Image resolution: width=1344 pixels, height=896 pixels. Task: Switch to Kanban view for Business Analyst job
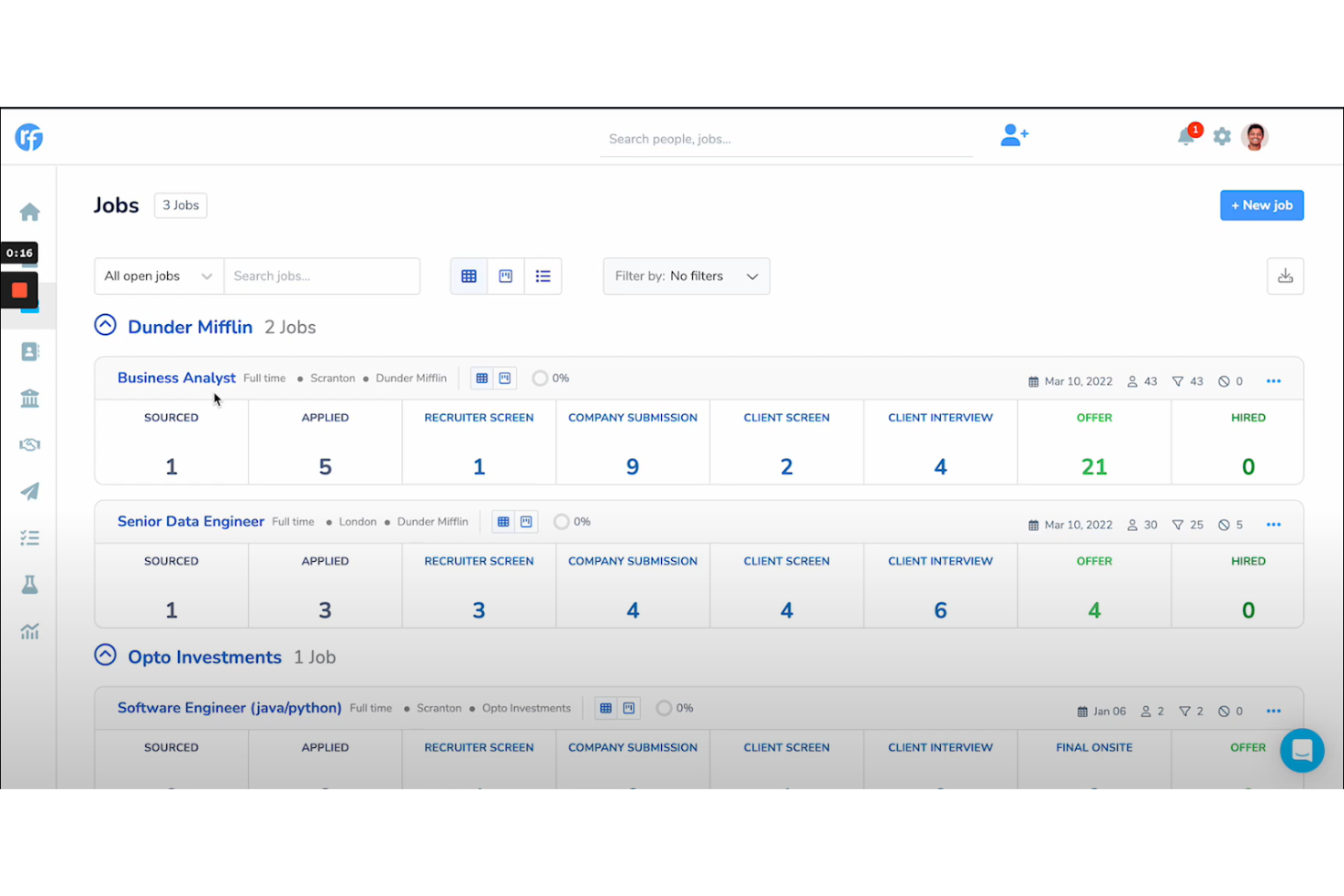pyautogui.click(x=505, y=378)
